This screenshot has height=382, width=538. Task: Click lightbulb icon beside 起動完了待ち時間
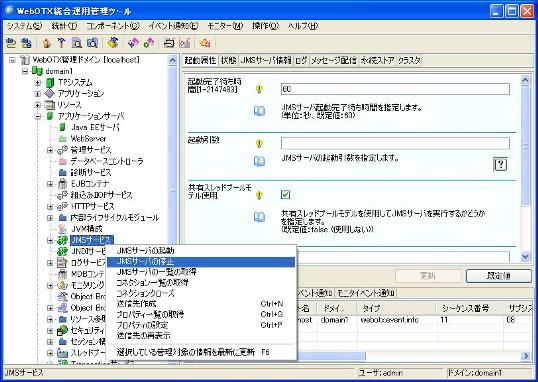pyautogui.click(x=259, y=89)
